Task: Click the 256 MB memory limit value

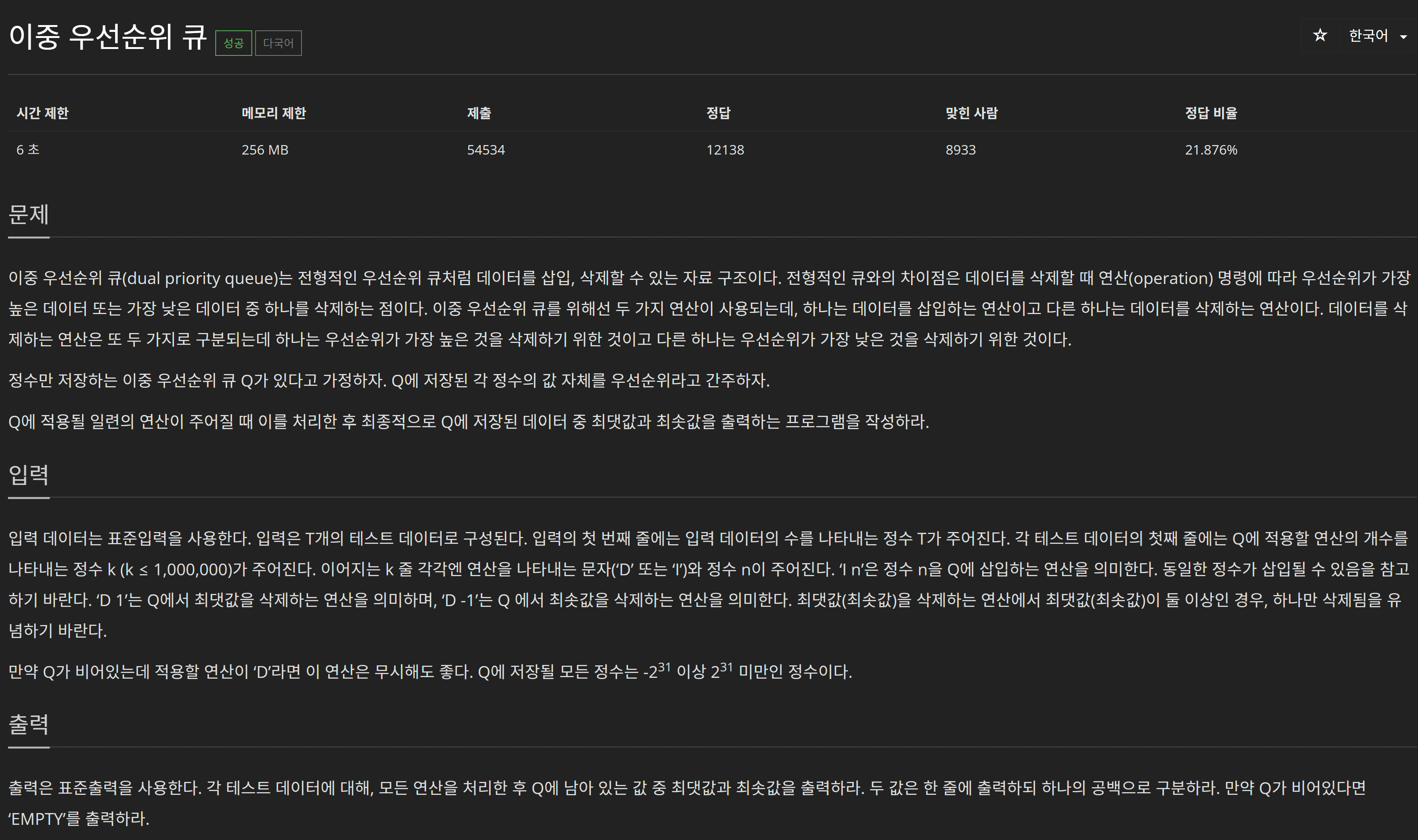Action: click(x=265, y=150)
